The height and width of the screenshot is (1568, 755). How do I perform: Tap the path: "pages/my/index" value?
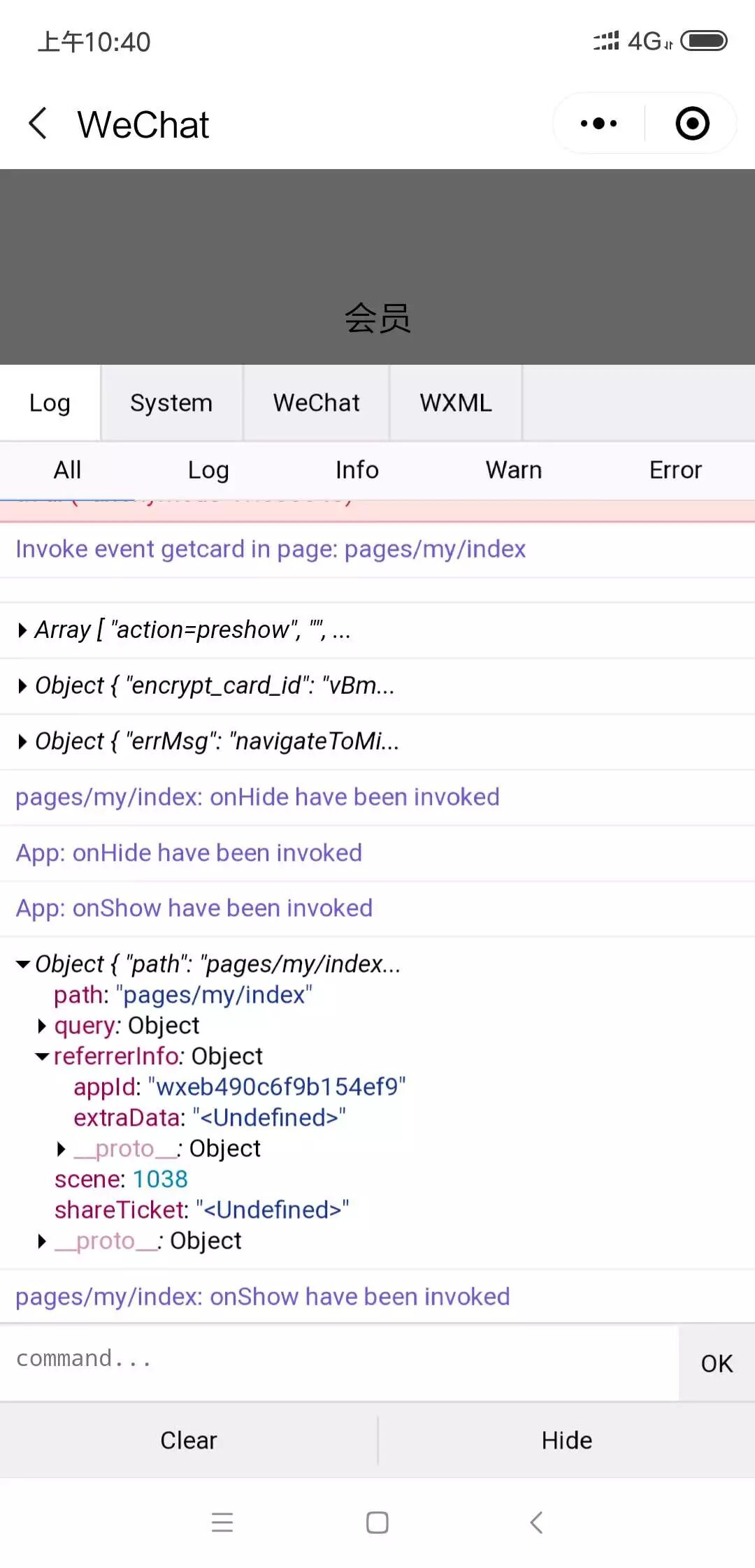click(x=214, y=995)
